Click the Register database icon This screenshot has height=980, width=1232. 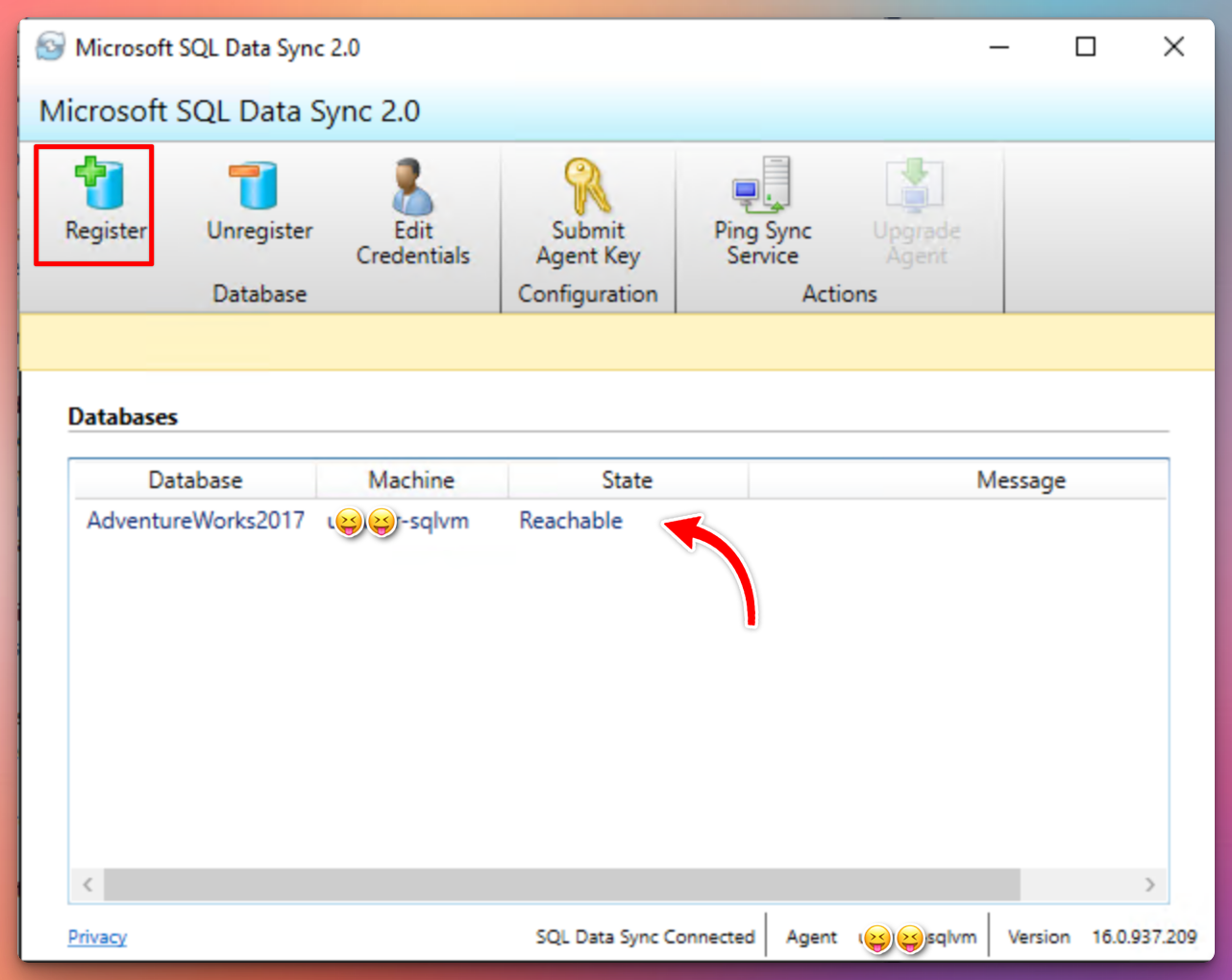[101, 184]
